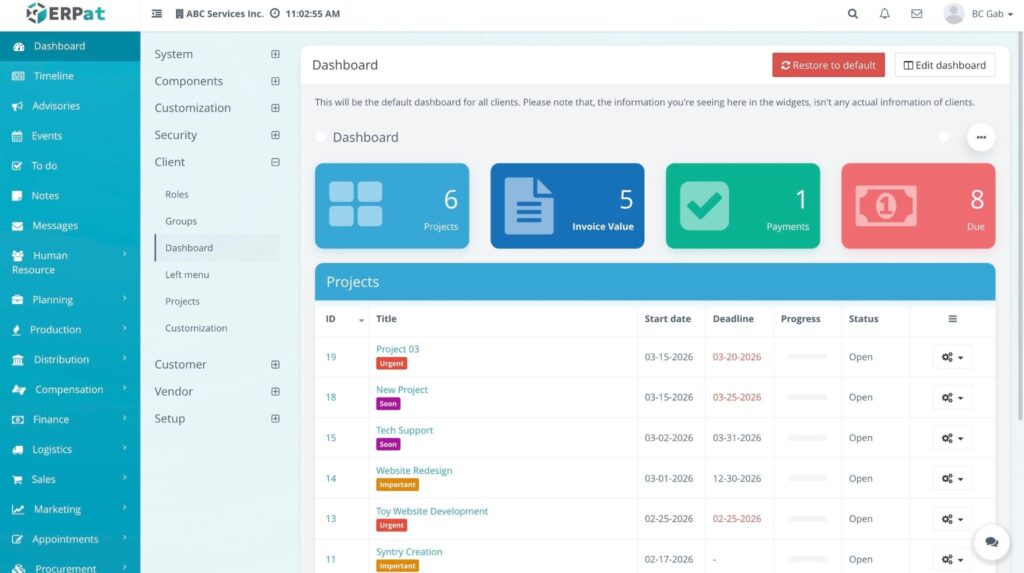Click the BC Gab user avatar

pyautogui.click(x=953, y=13)
